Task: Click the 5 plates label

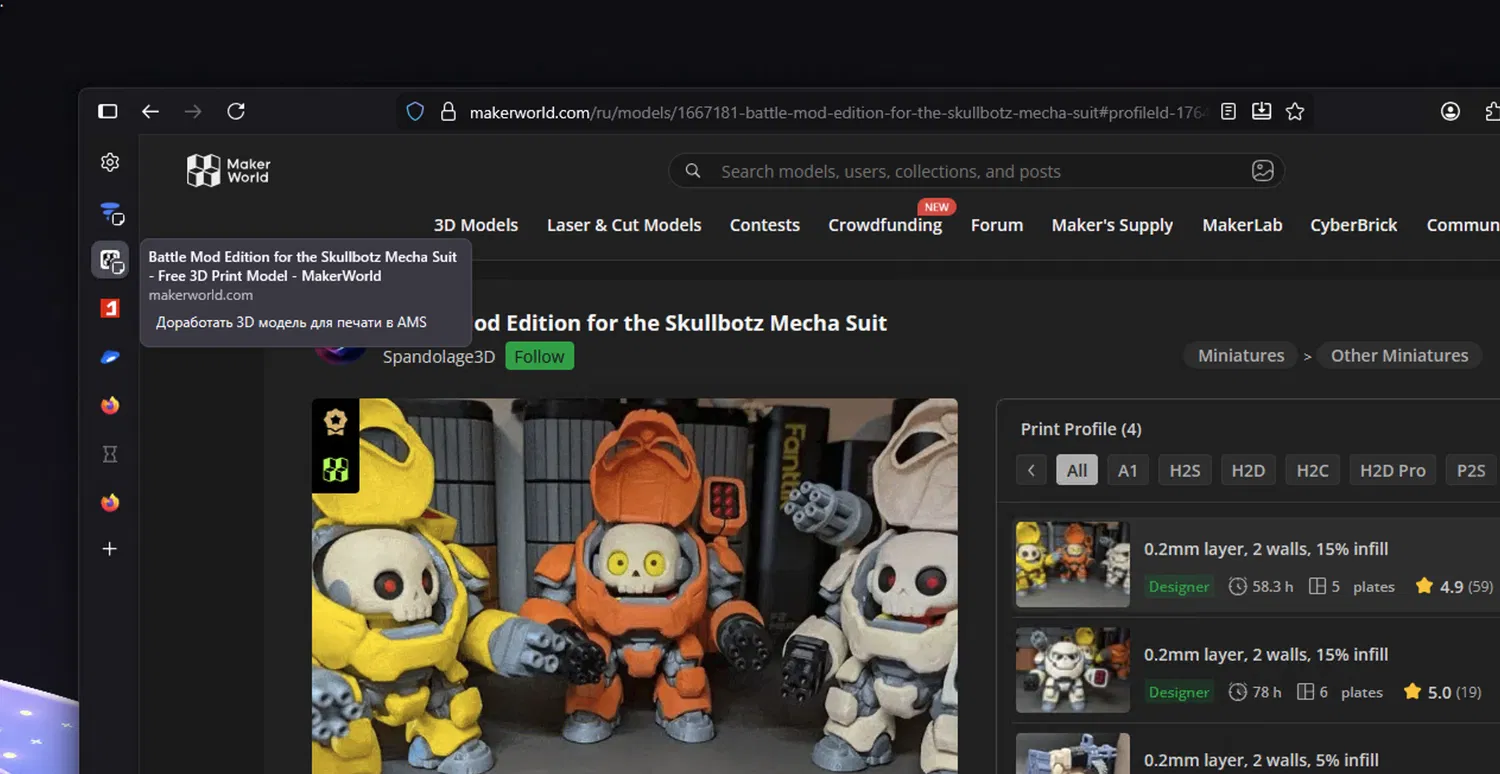Action: coord(1351,587)
